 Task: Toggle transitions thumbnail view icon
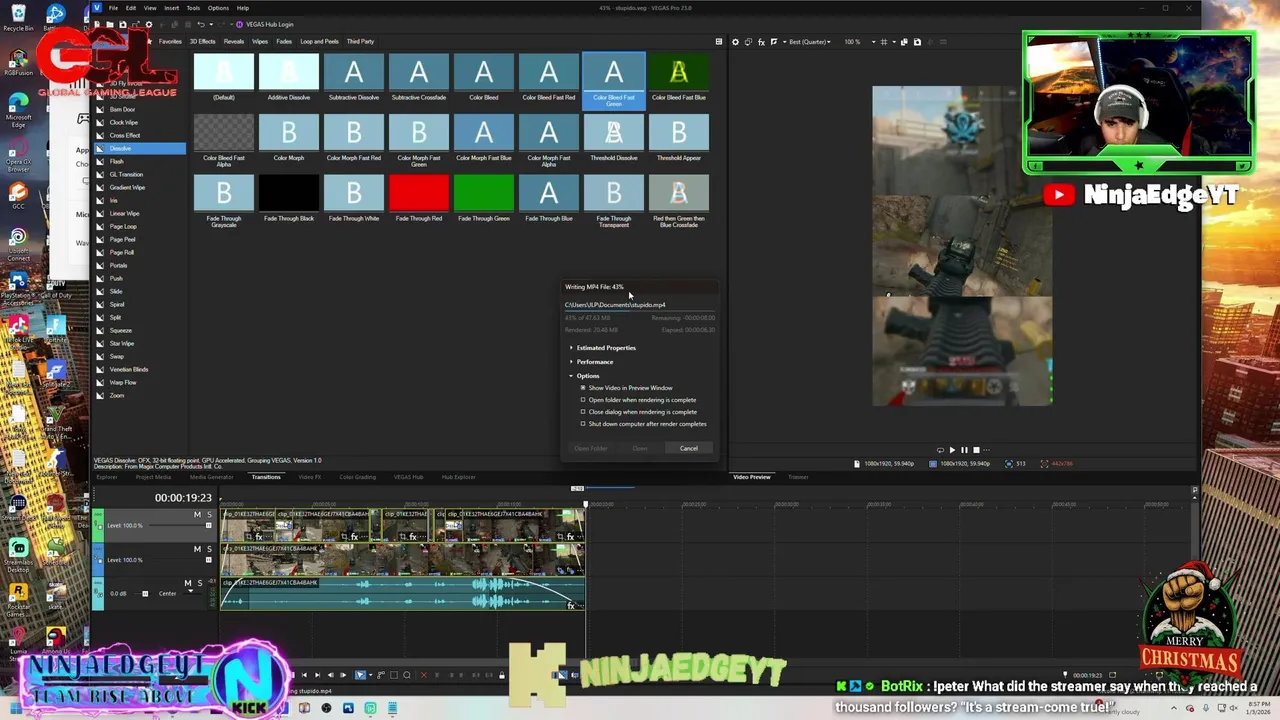click(x=718, y=42)
